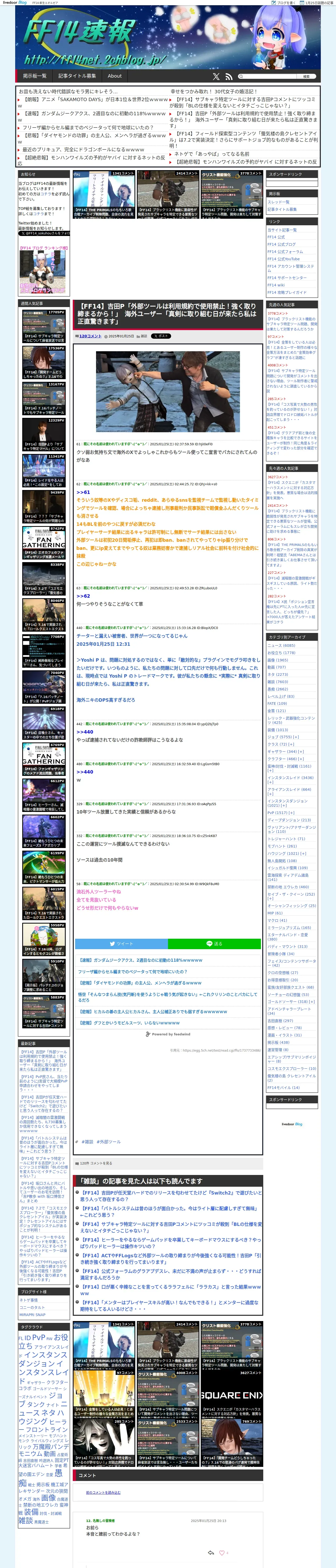Open the X (Twitter) icon in navigation bar
Image resolution: width=336 pixels, height=1568 pixels.
216,77
